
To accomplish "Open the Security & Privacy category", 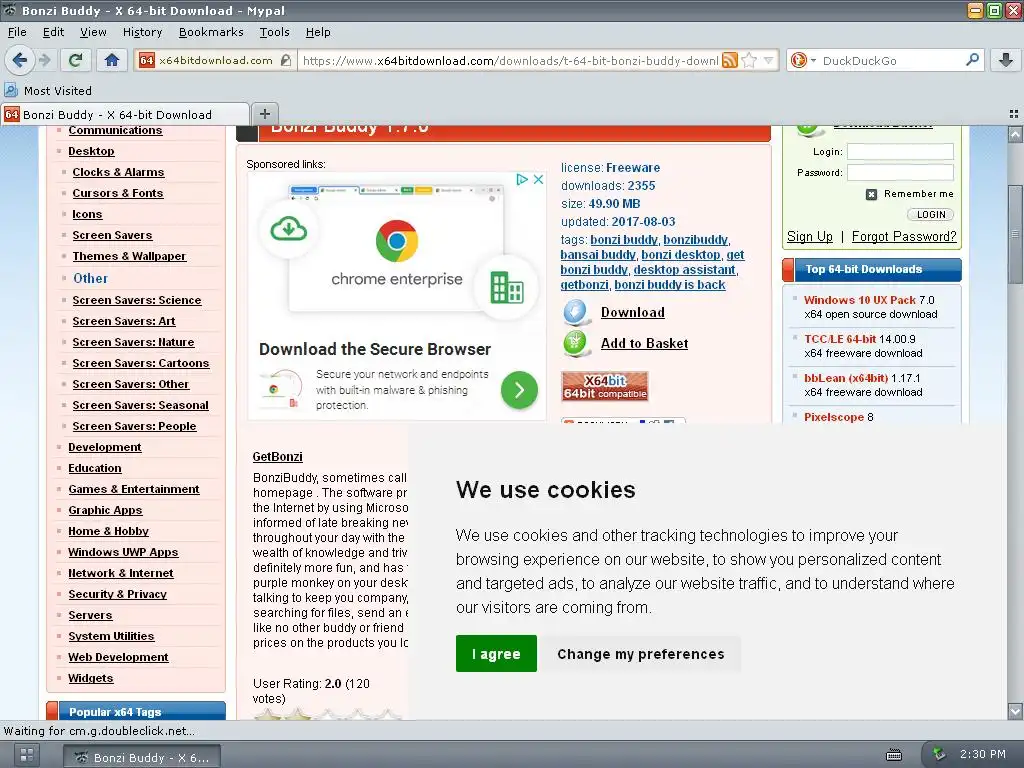I will click(x=118, y=594).
